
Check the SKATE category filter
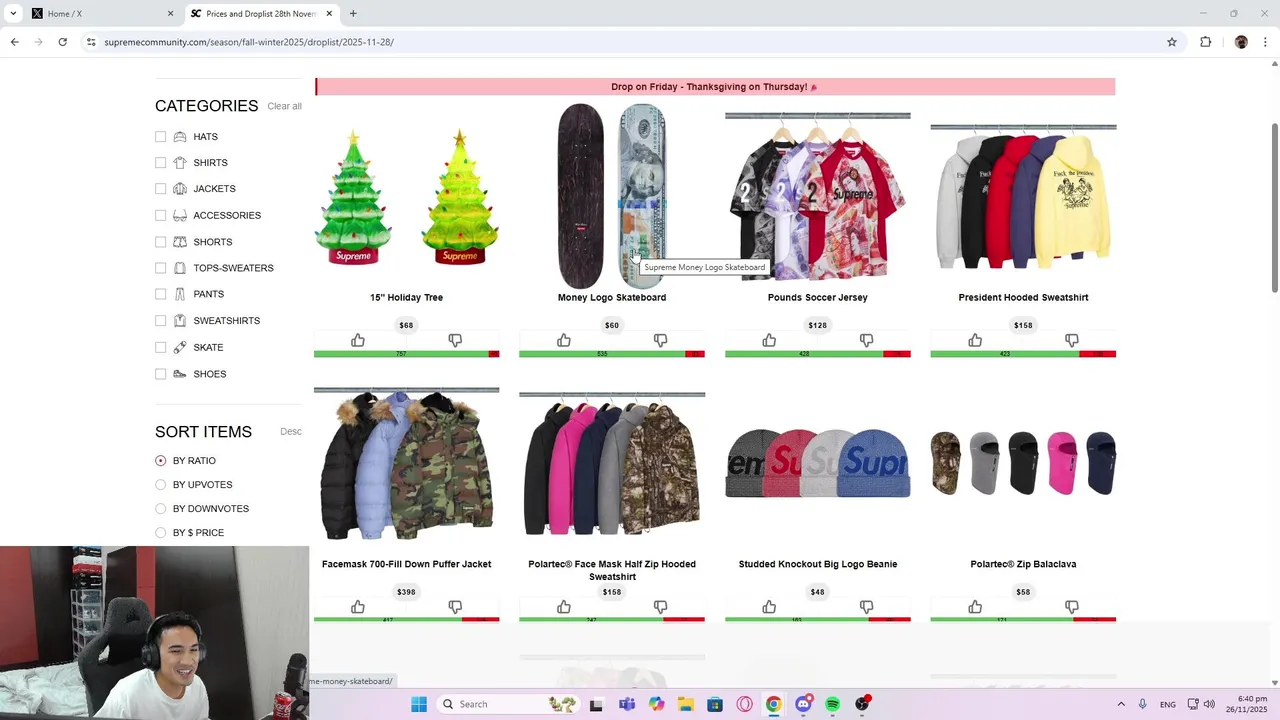click(x=160, y=347)
